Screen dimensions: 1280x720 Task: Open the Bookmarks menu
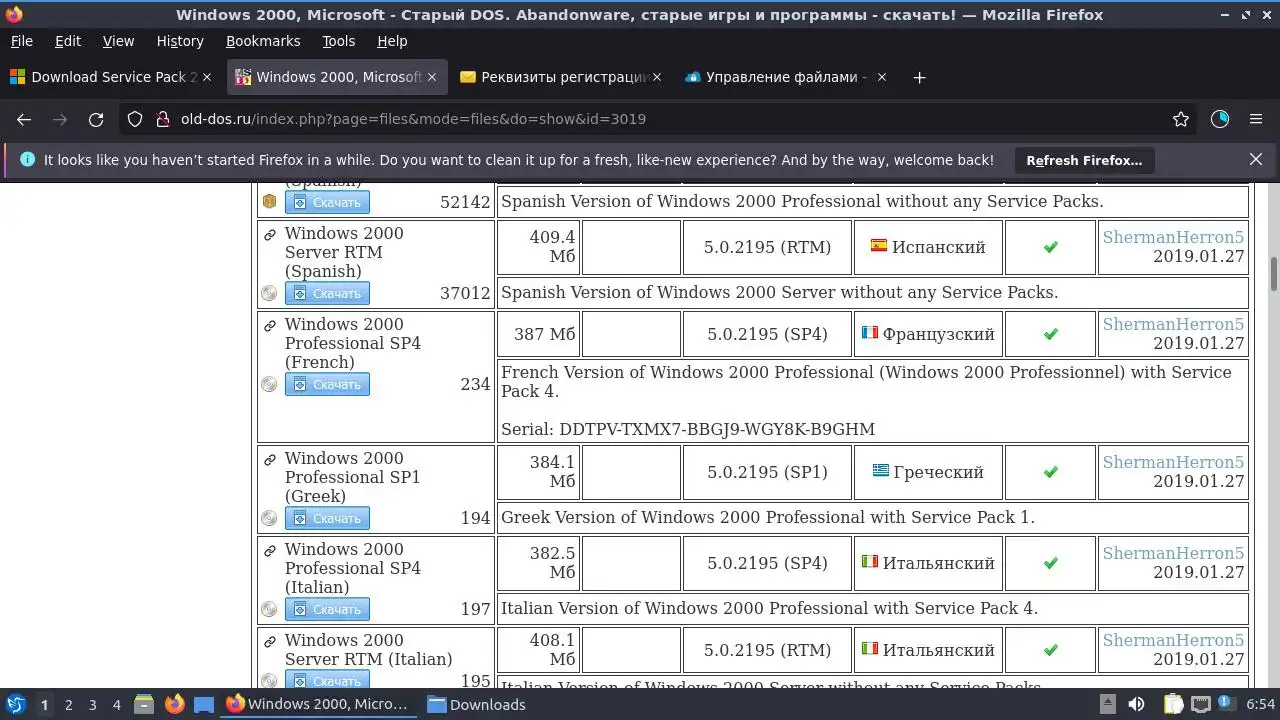263,41
